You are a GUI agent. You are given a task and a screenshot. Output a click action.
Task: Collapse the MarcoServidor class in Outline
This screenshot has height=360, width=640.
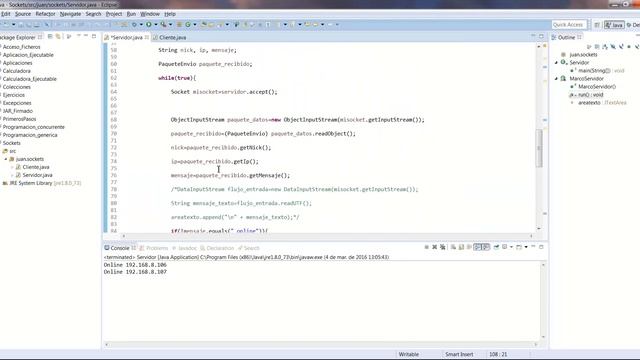point(556,78)
